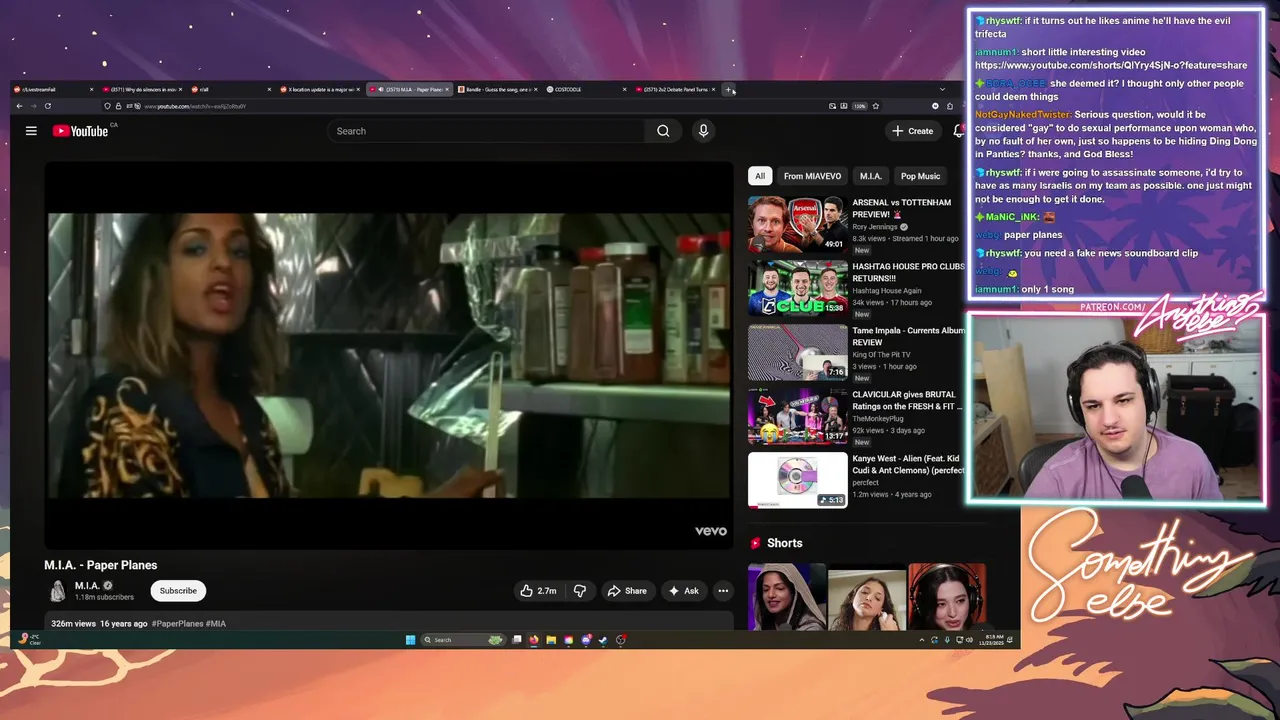Select the From MIAVEVO filter chip
1280x720 pixels.
point(812,176)
